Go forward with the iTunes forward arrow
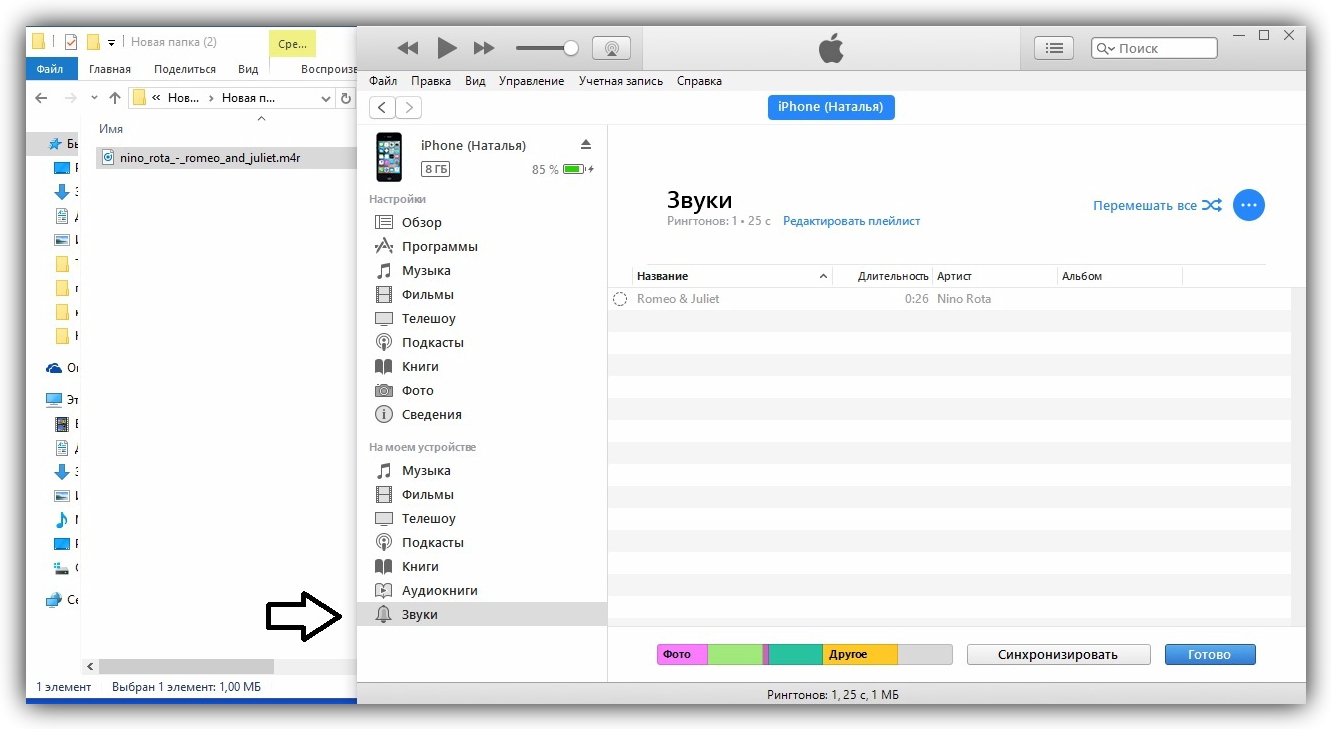 [408, 108]
